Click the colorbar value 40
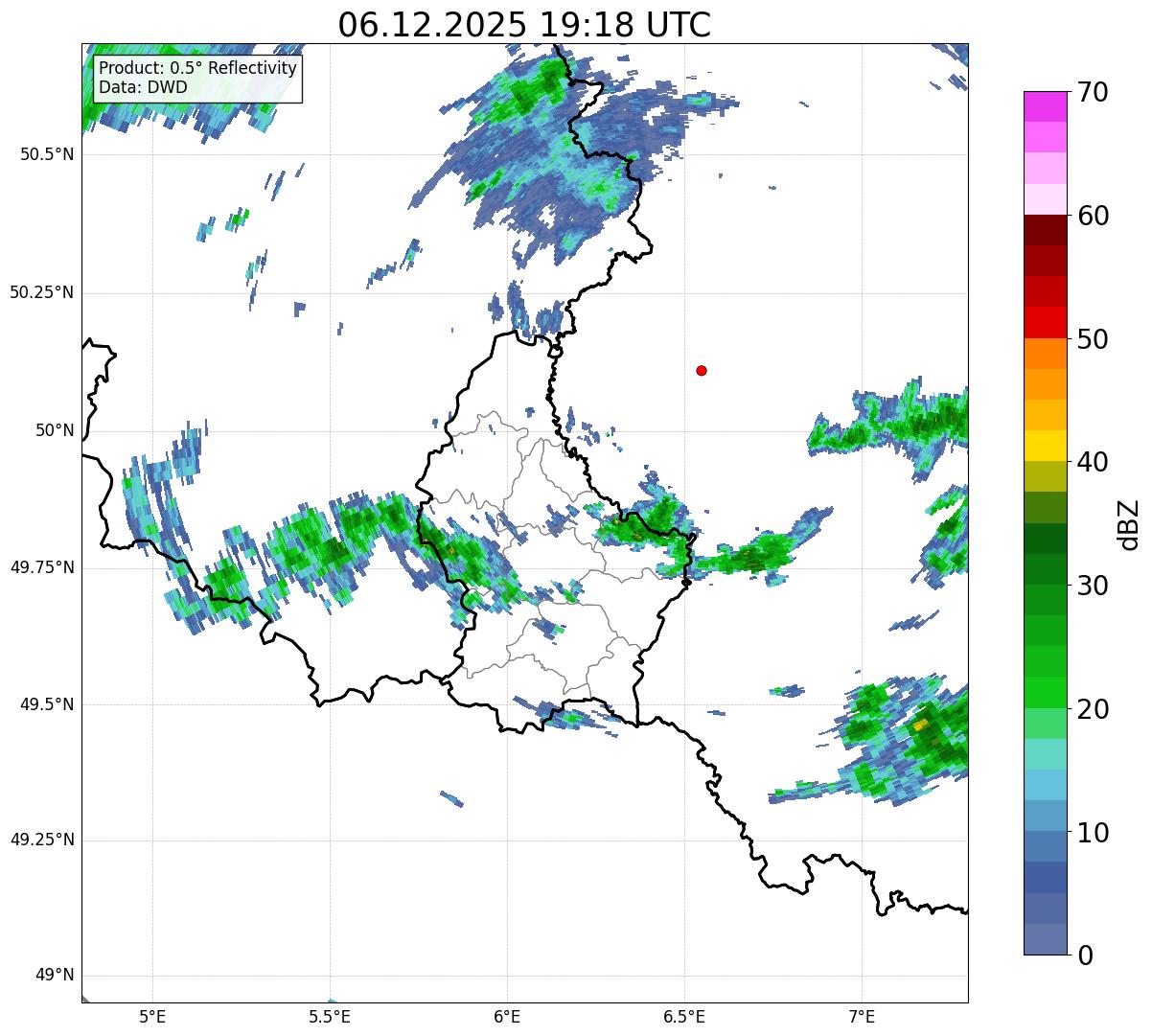This screenshot has height=1036, width=1152. (x=1093, y=462)
